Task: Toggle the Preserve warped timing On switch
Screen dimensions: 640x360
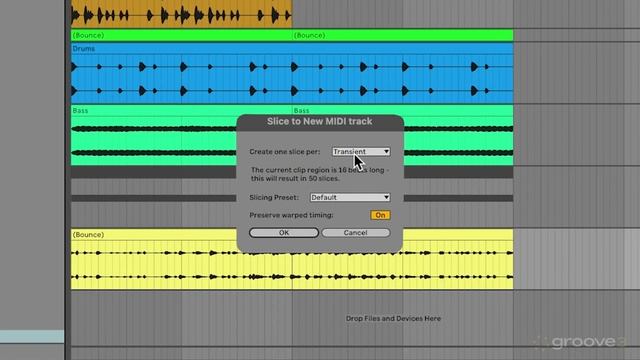Action: [380, 215]
